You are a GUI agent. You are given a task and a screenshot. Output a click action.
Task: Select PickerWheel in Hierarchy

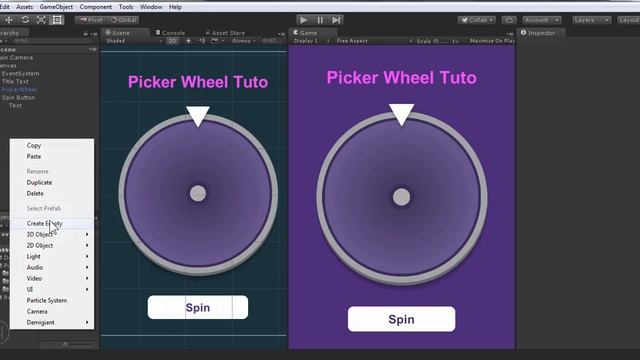(x=19, y=89)
